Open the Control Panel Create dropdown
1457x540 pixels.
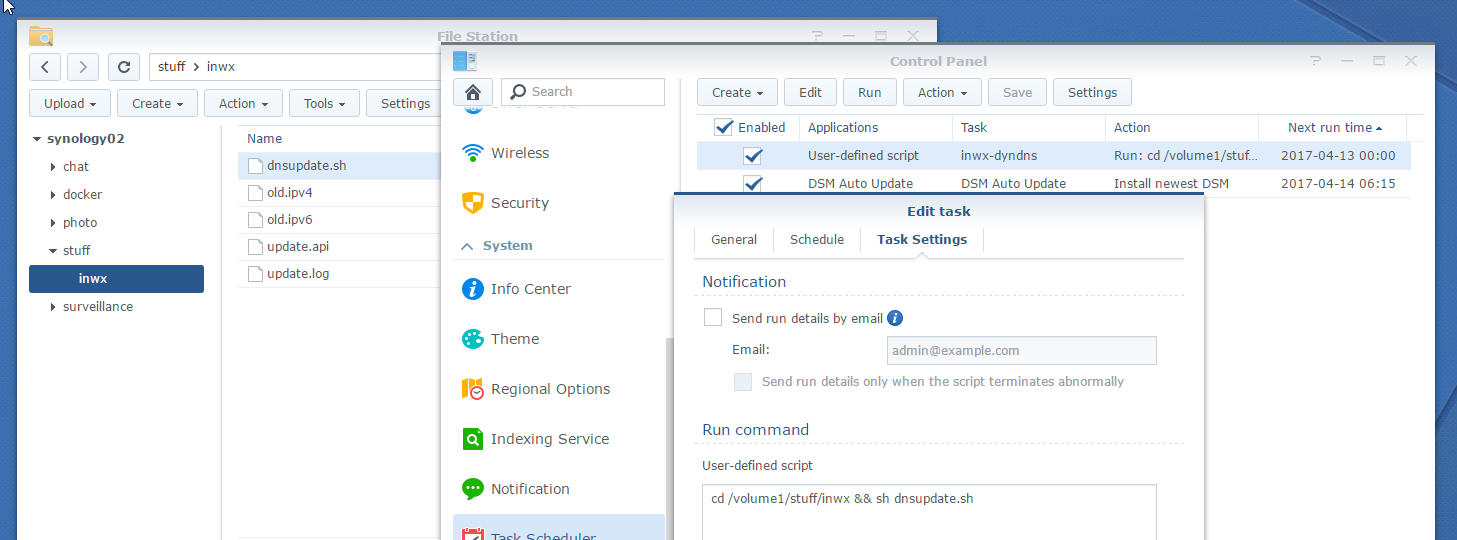[737, 93]
